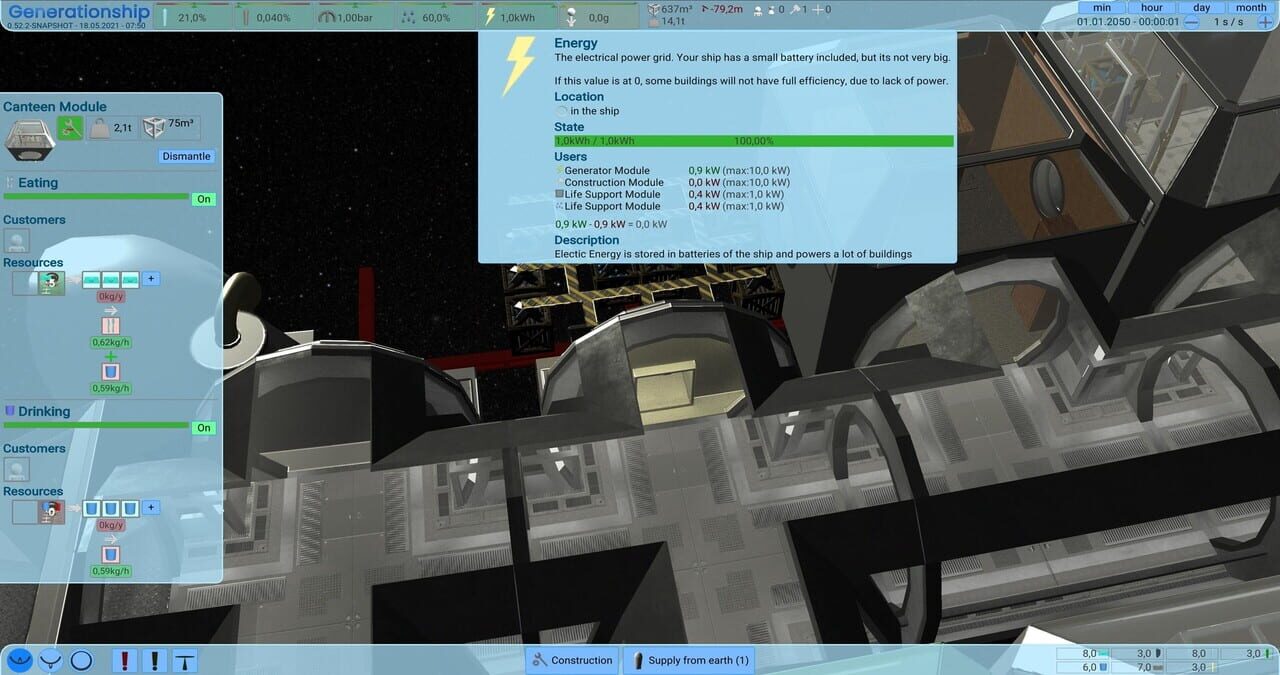Expand Drinking resources with the plus button
The image size is (1280, 675).
150,507
